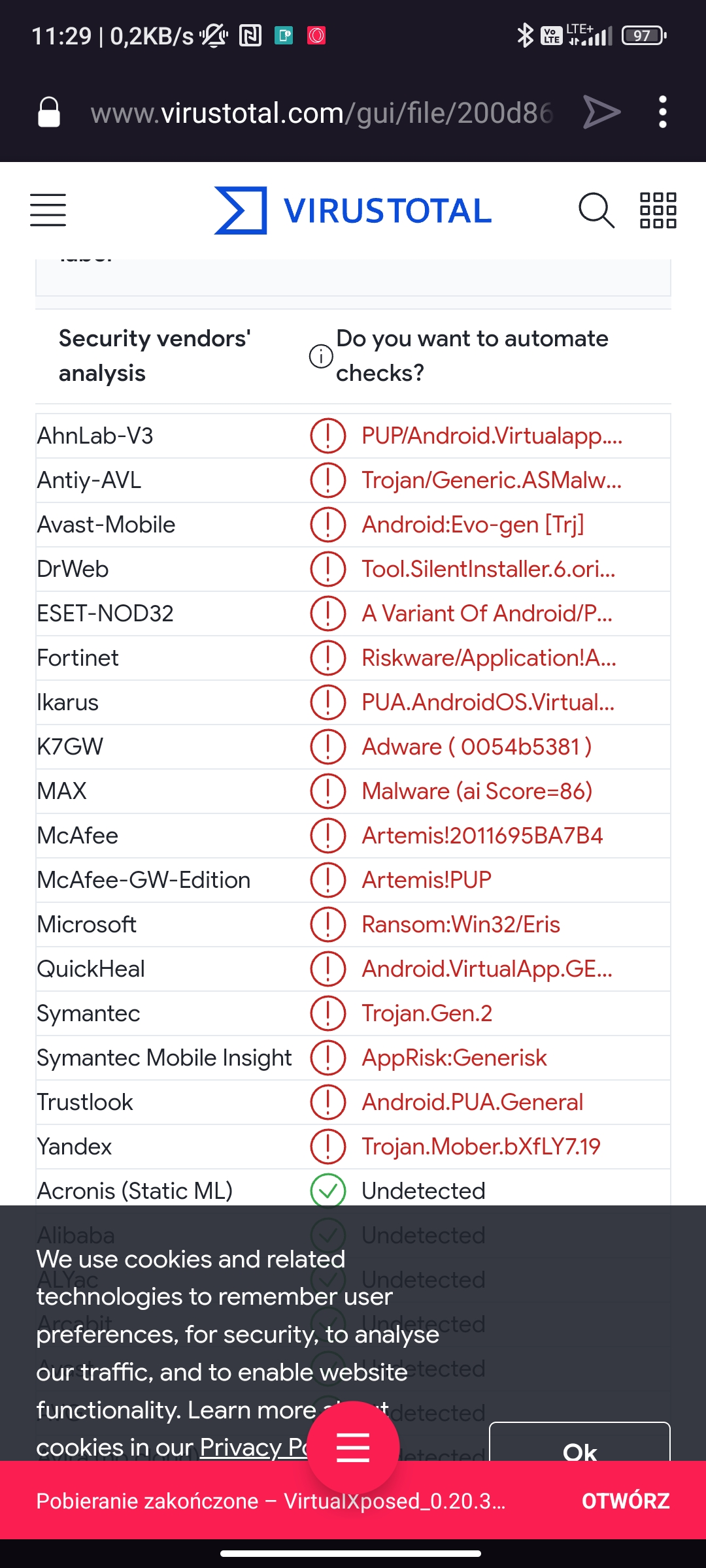Open the VirusTotal hamburger menu
The width and height of the screenshot is (706, 1568).
point(48,210)
